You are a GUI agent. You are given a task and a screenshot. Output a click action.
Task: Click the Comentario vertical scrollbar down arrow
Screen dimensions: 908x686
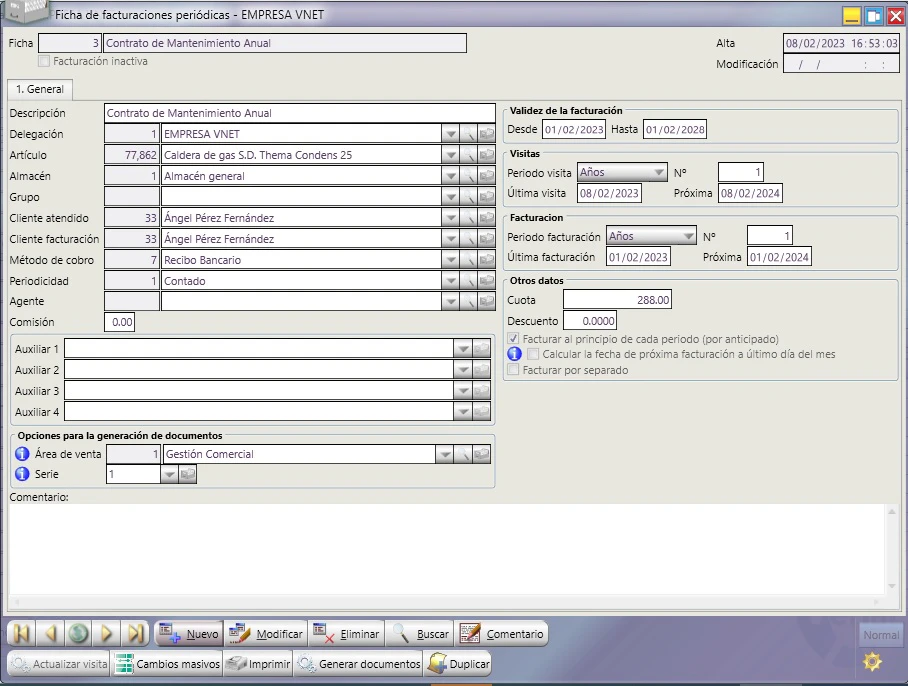892,586
